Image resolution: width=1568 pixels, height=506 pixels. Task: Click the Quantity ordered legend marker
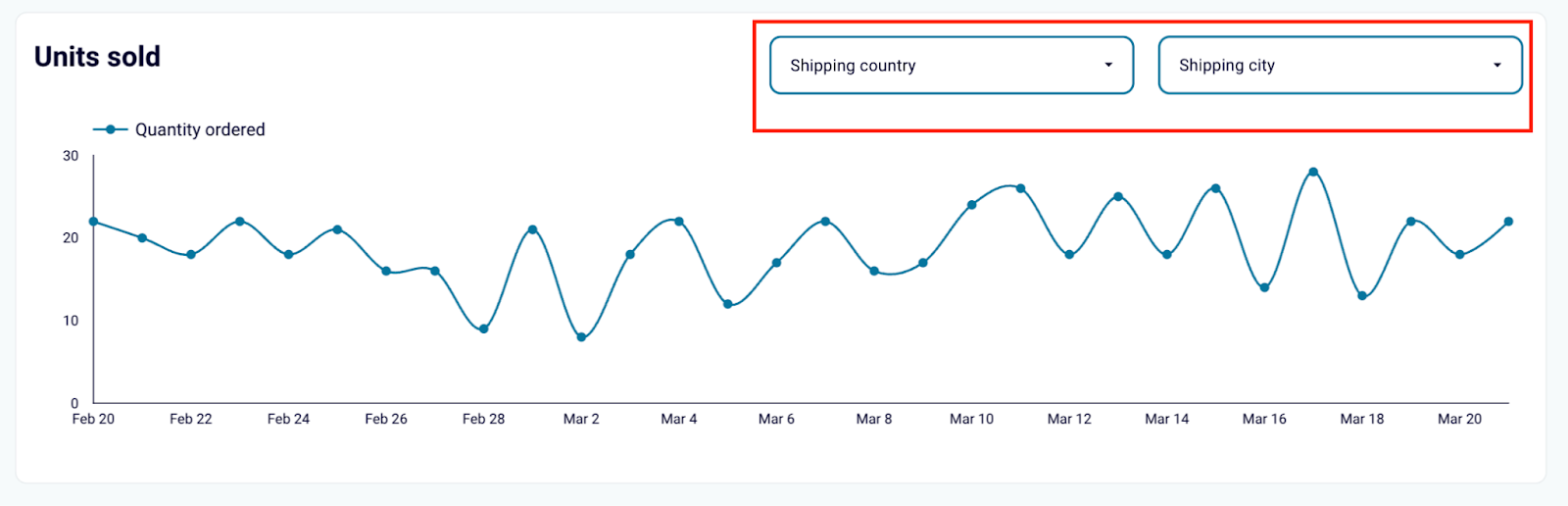(x=111, y=129)
